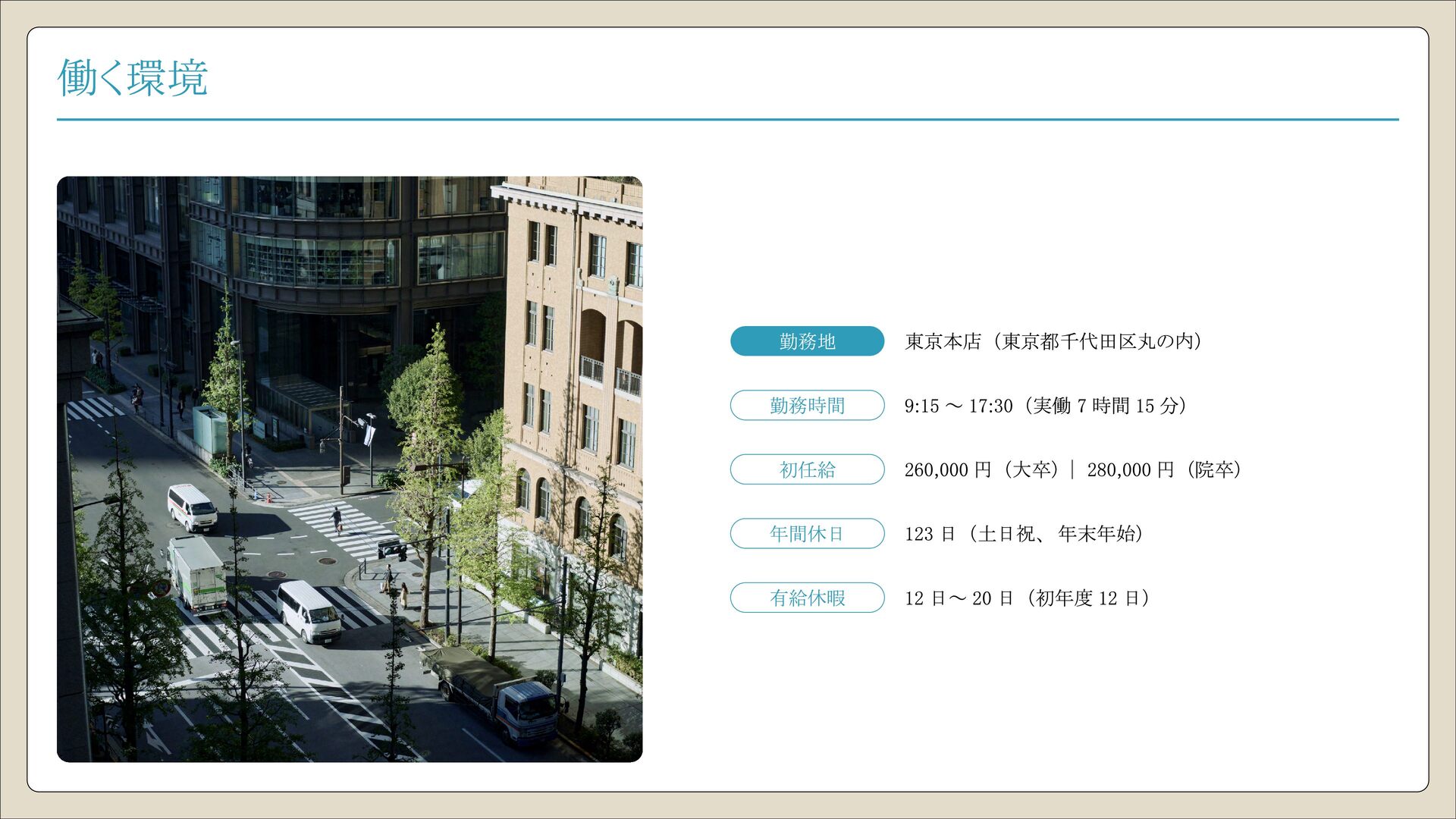Click the 勤務時間 outlined pill

807,406
